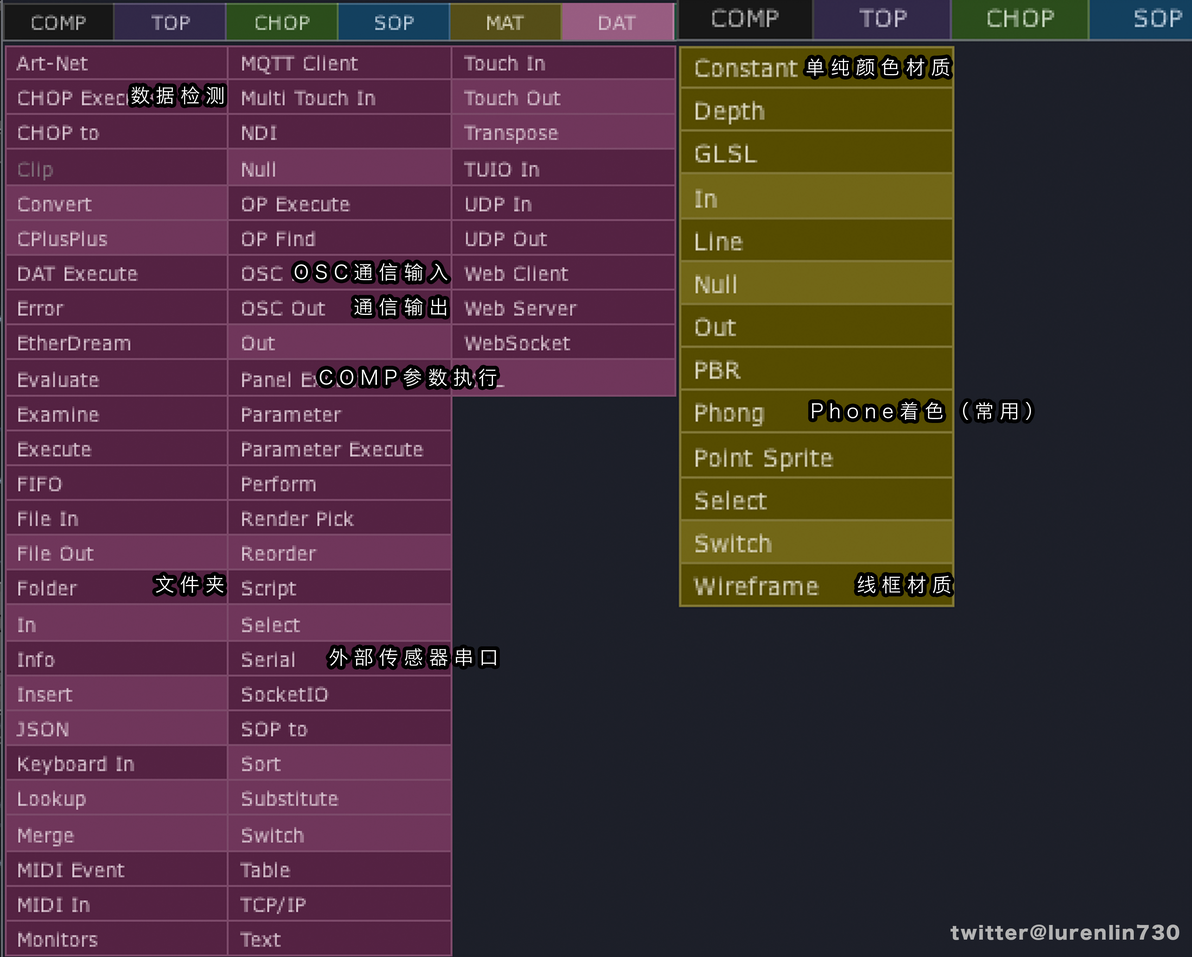Image resolution: width=1192 pixels, height=957 pixels.
Task: Pick the Folder DAT operator
Action: 47,589
